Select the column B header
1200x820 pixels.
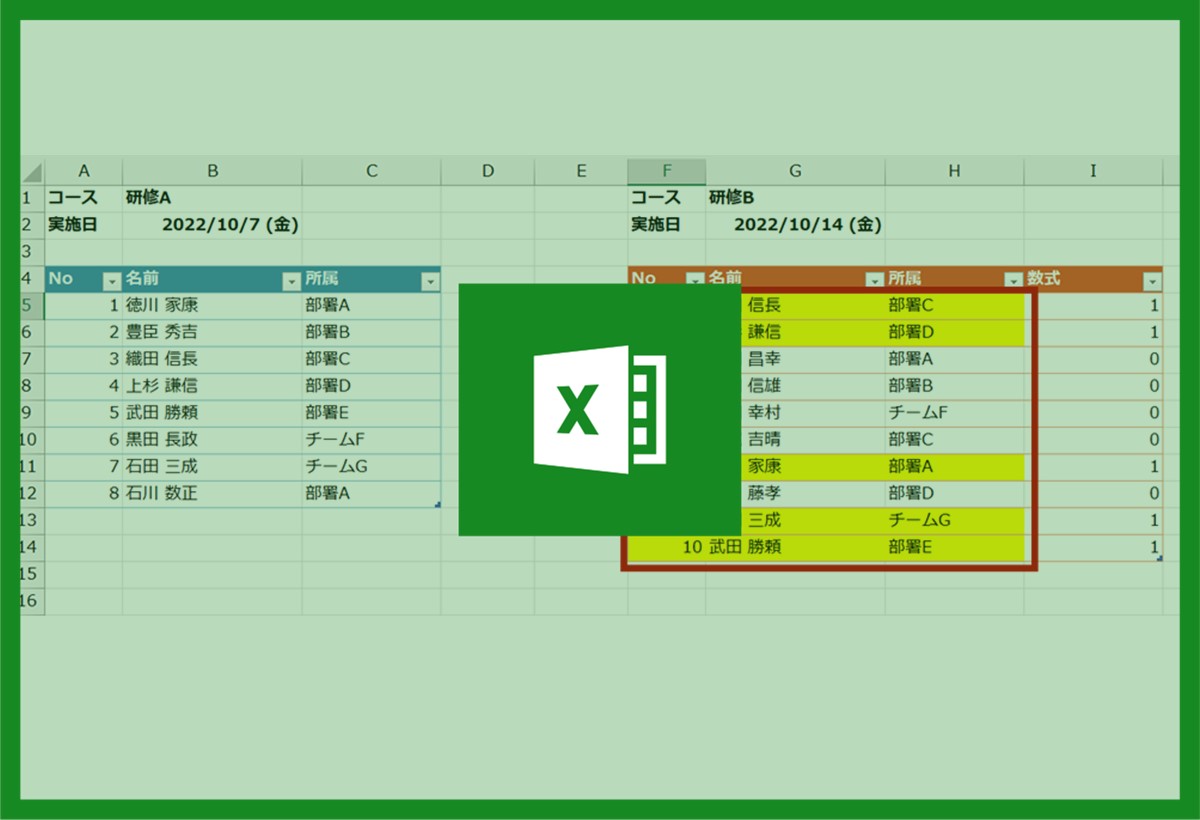click(x=212, y=171)
